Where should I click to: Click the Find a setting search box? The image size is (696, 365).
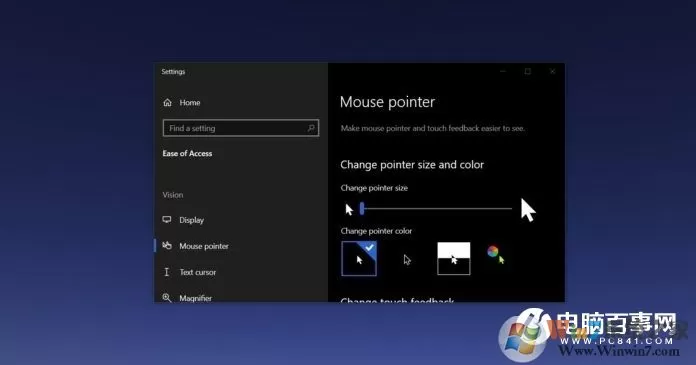click(x=241, y=128)
